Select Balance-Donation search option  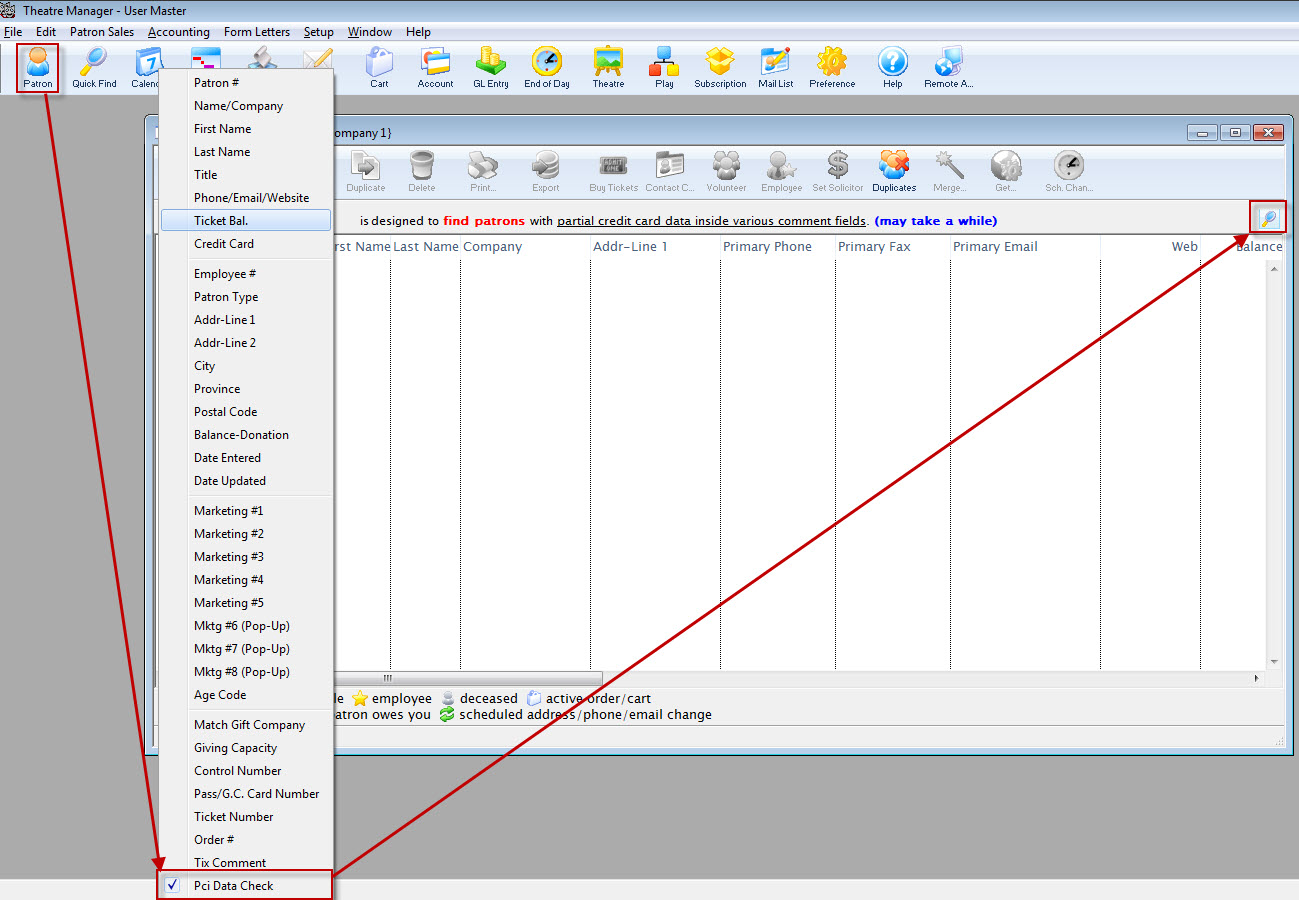coord(245,435)
